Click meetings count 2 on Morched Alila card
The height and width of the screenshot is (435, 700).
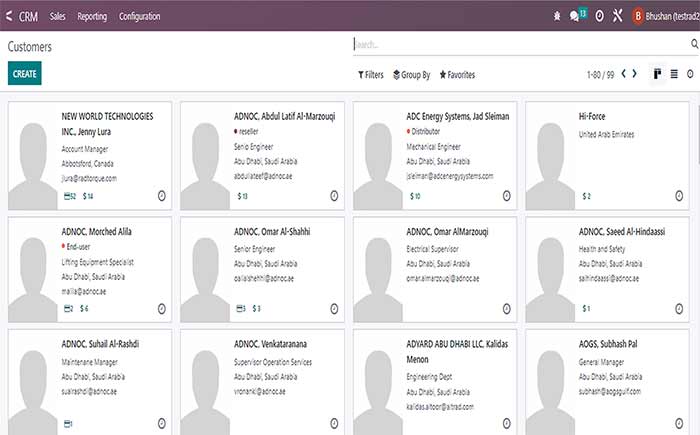[68, 309]
